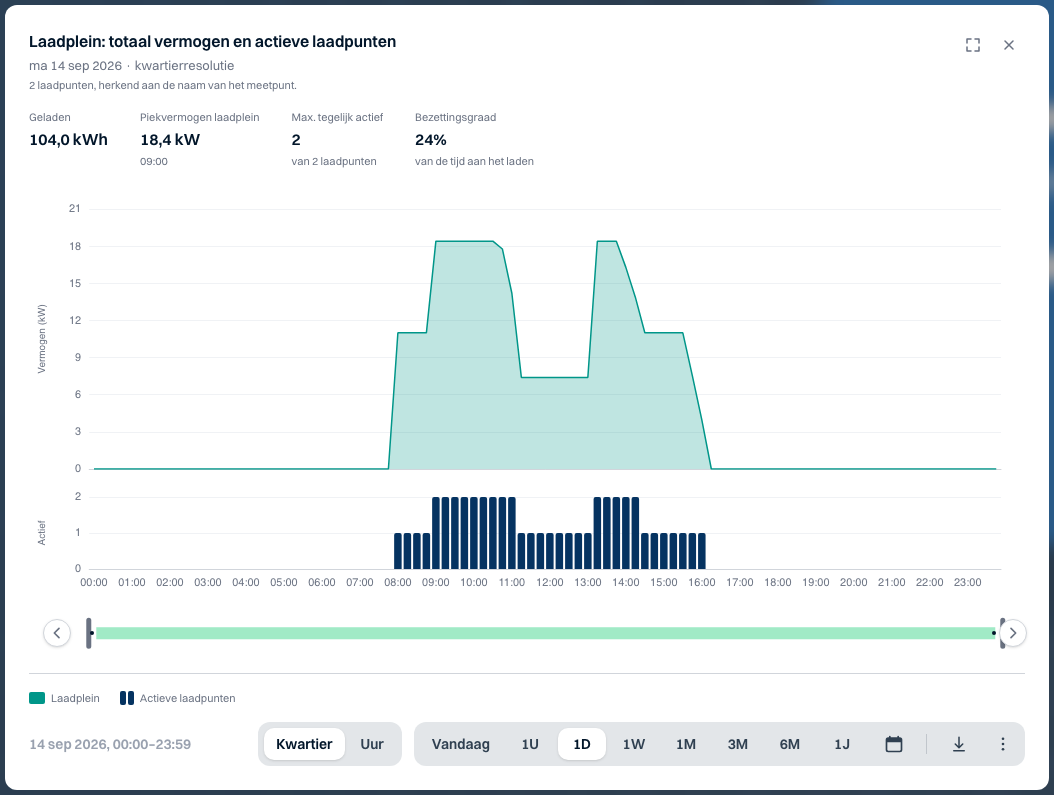The image size is (1054, 795).
Task: Select the 1J time range
Action: pos(842,744)
